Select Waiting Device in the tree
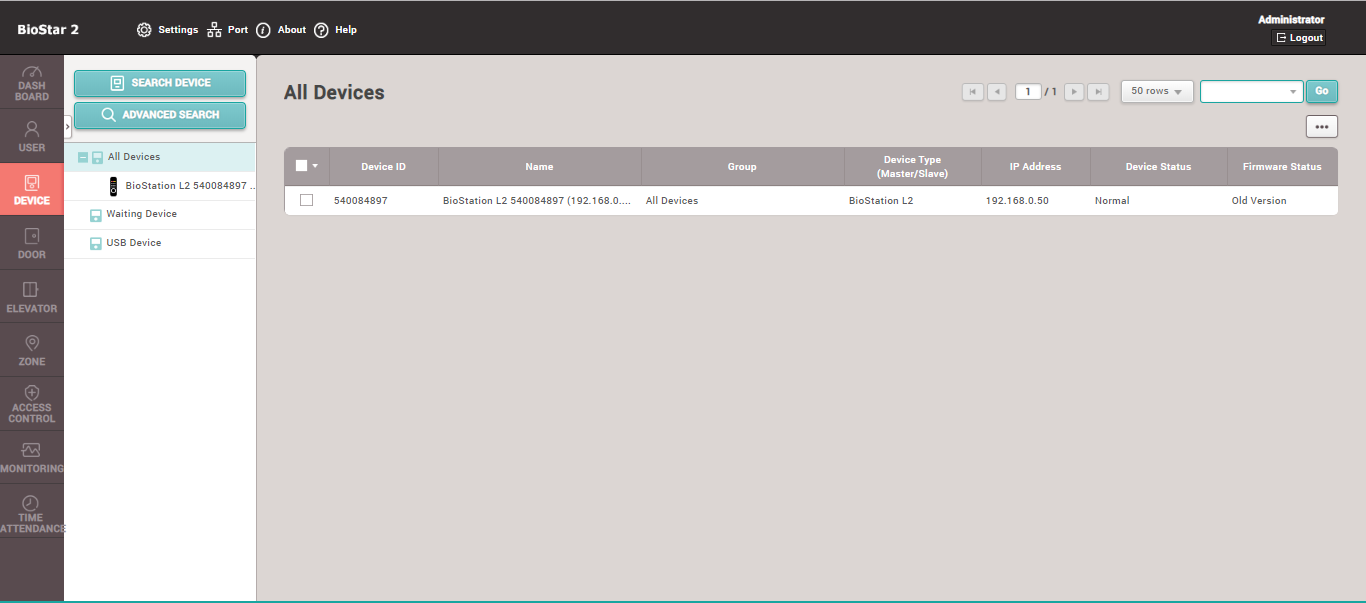Viewport: 1366px width, 603px height. (142, 214)
